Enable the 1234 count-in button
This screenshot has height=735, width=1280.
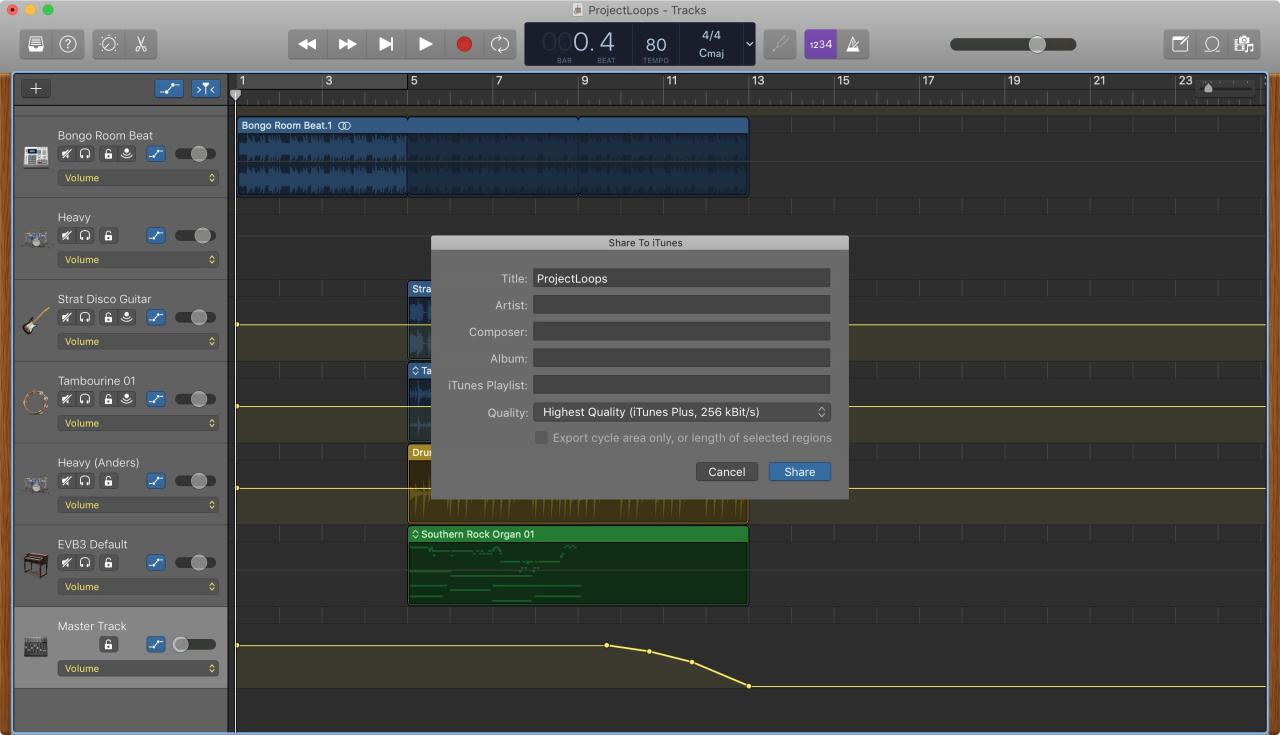[x=820, y=44]
